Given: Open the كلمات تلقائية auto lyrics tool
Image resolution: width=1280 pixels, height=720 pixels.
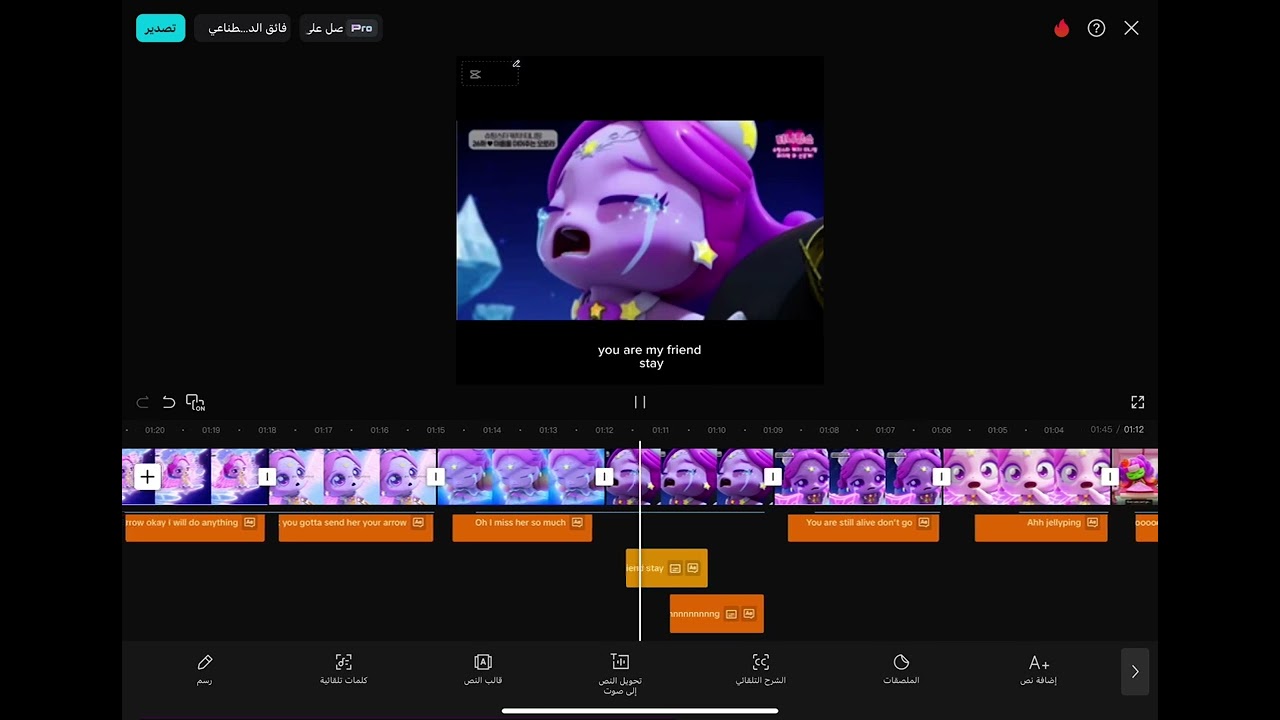Looking at the screenshot, I should (344, 669).
